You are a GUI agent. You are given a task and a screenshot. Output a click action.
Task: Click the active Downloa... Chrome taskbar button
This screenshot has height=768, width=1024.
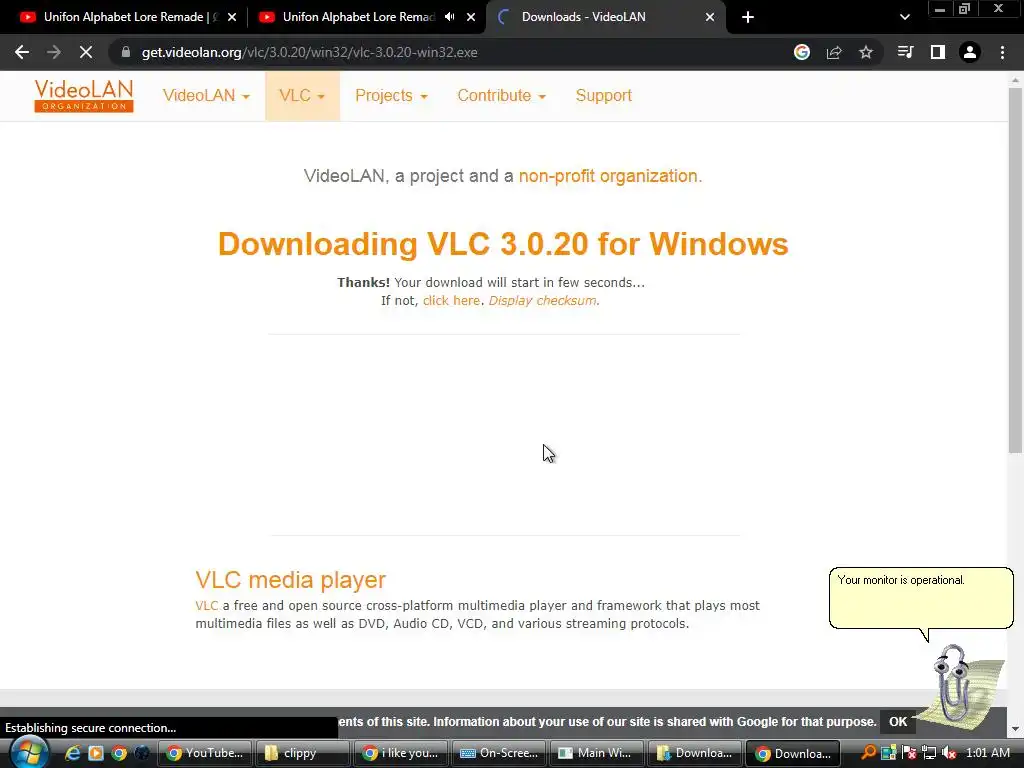click(792, 753)
